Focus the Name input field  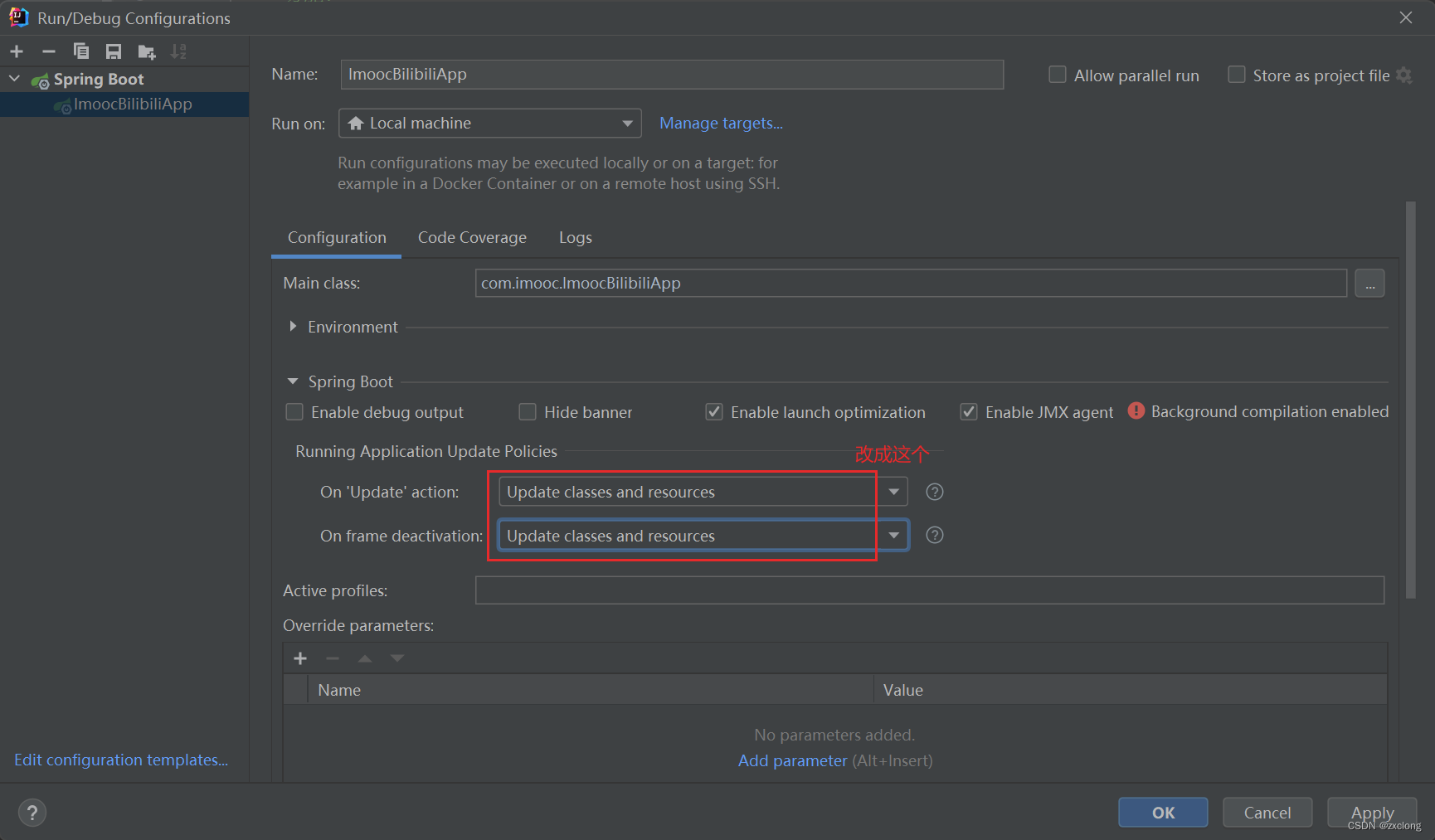(x=672, y=75)
